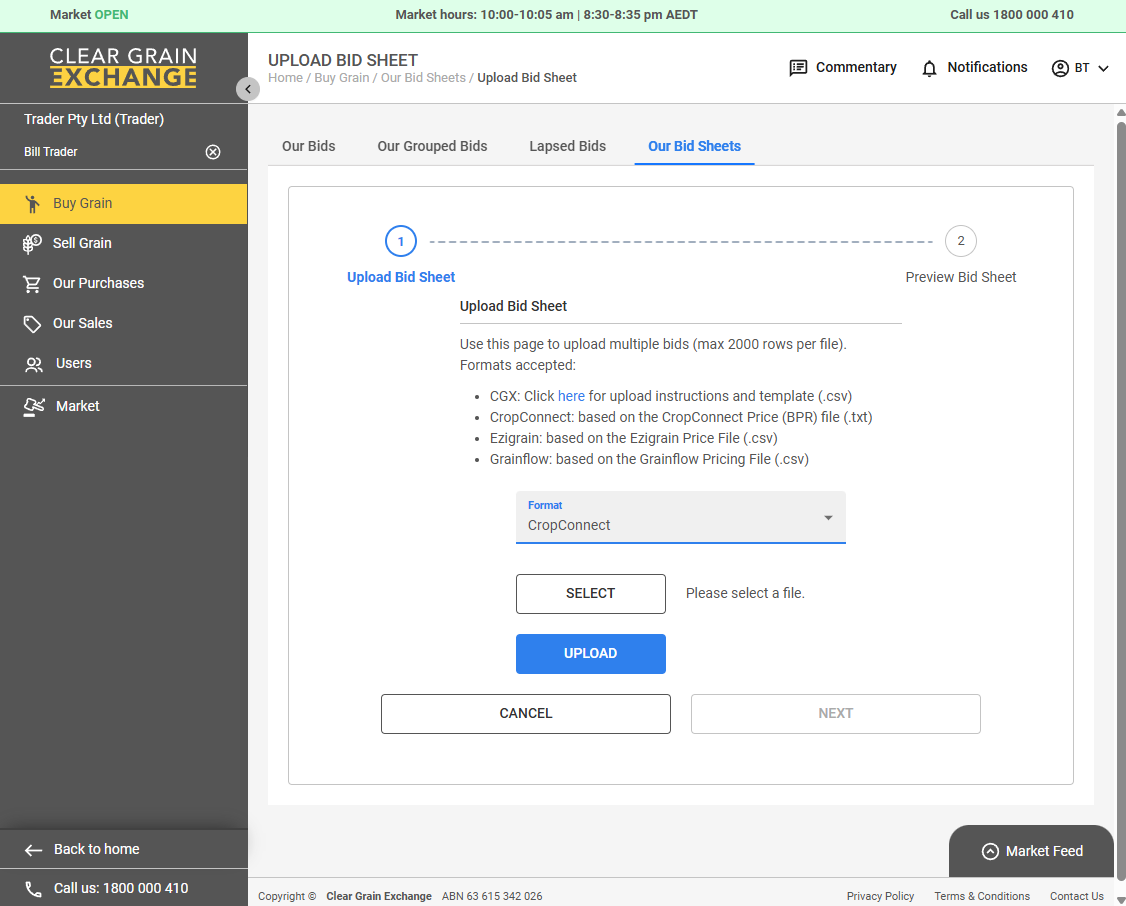Image resolution: width=1126 pixels, height=906 pixels.
Task: Open the Privacy Policy footer link
Action: (x=880, y=896)
